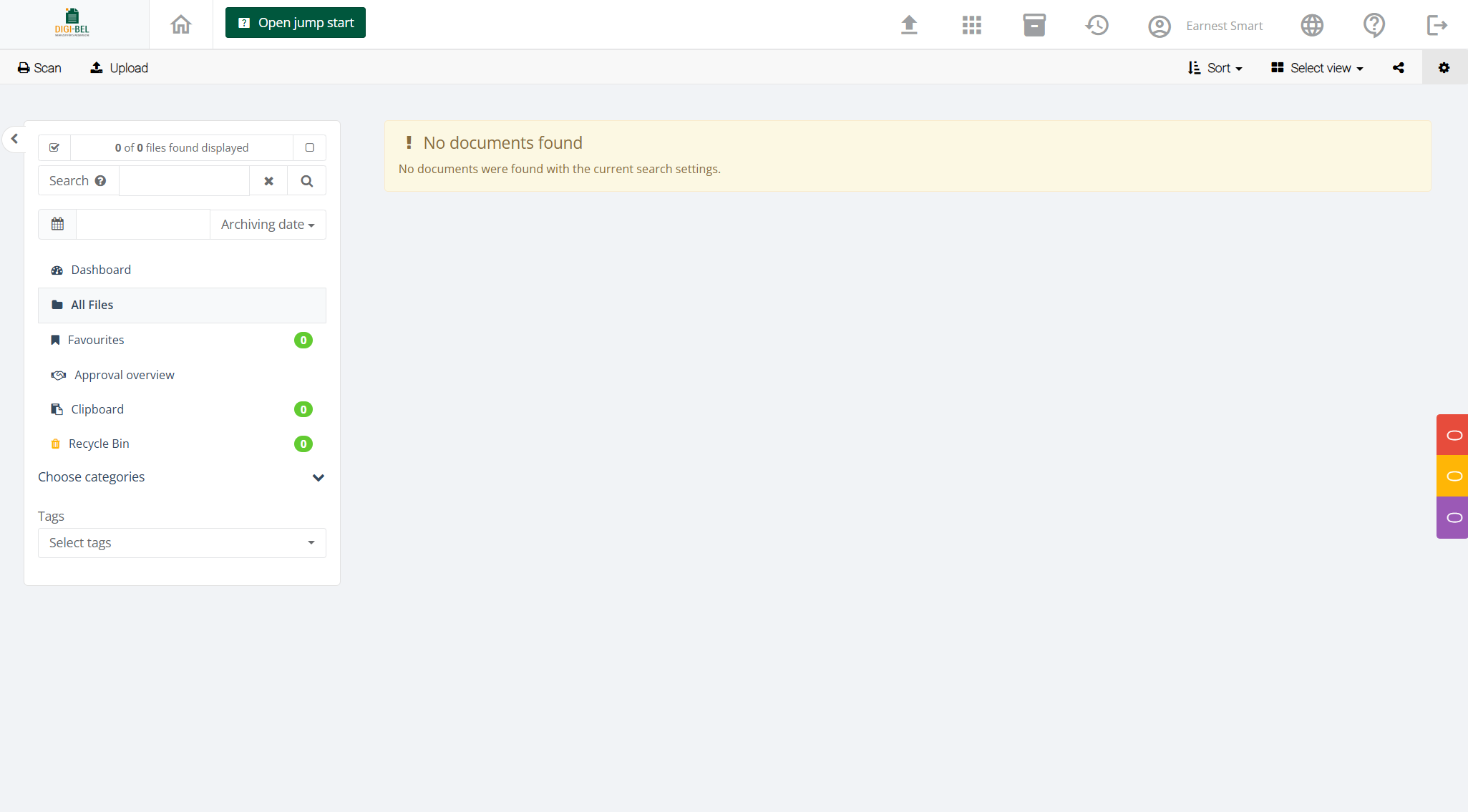Open the Archiving date dropdown
1468x812 pixels.
(x=268, y=225)
